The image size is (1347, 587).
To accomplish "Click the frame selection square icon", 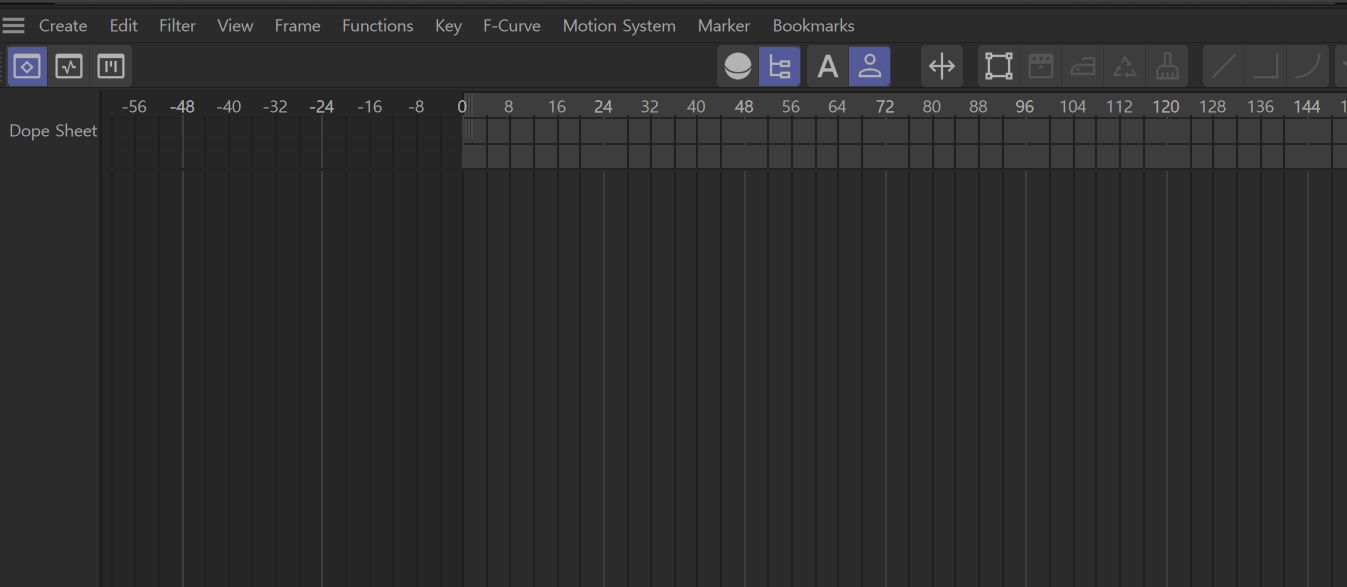I will coord(998,67).
